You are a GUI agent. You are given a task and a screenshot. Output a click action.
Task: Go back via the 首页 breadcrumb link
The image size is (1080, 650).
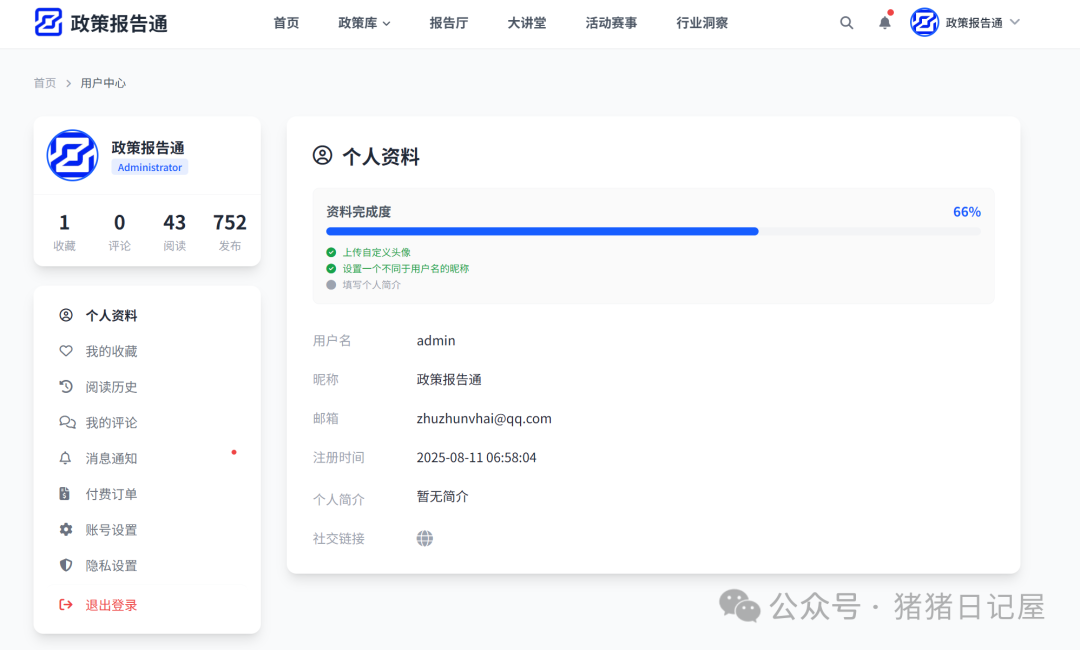point(44,83)
